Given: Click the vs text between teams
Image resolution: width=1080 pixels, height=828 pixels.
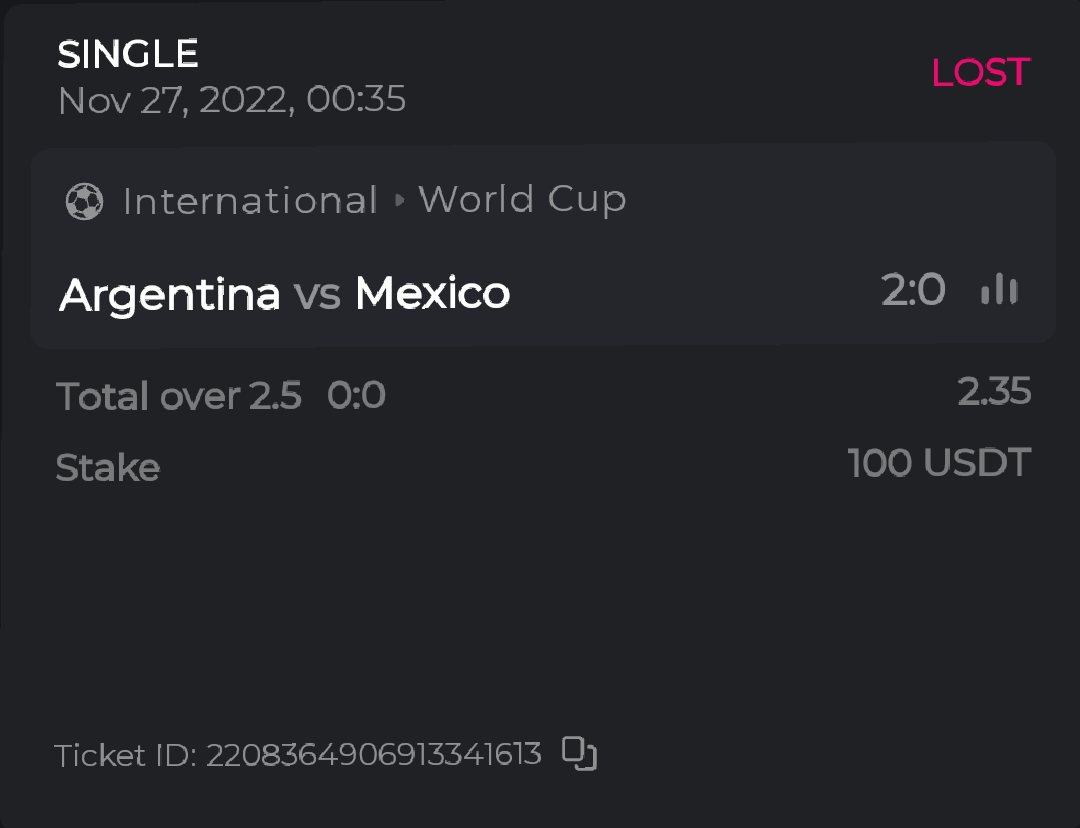Looking at the screenshot, I should click(x=317, y=294).
